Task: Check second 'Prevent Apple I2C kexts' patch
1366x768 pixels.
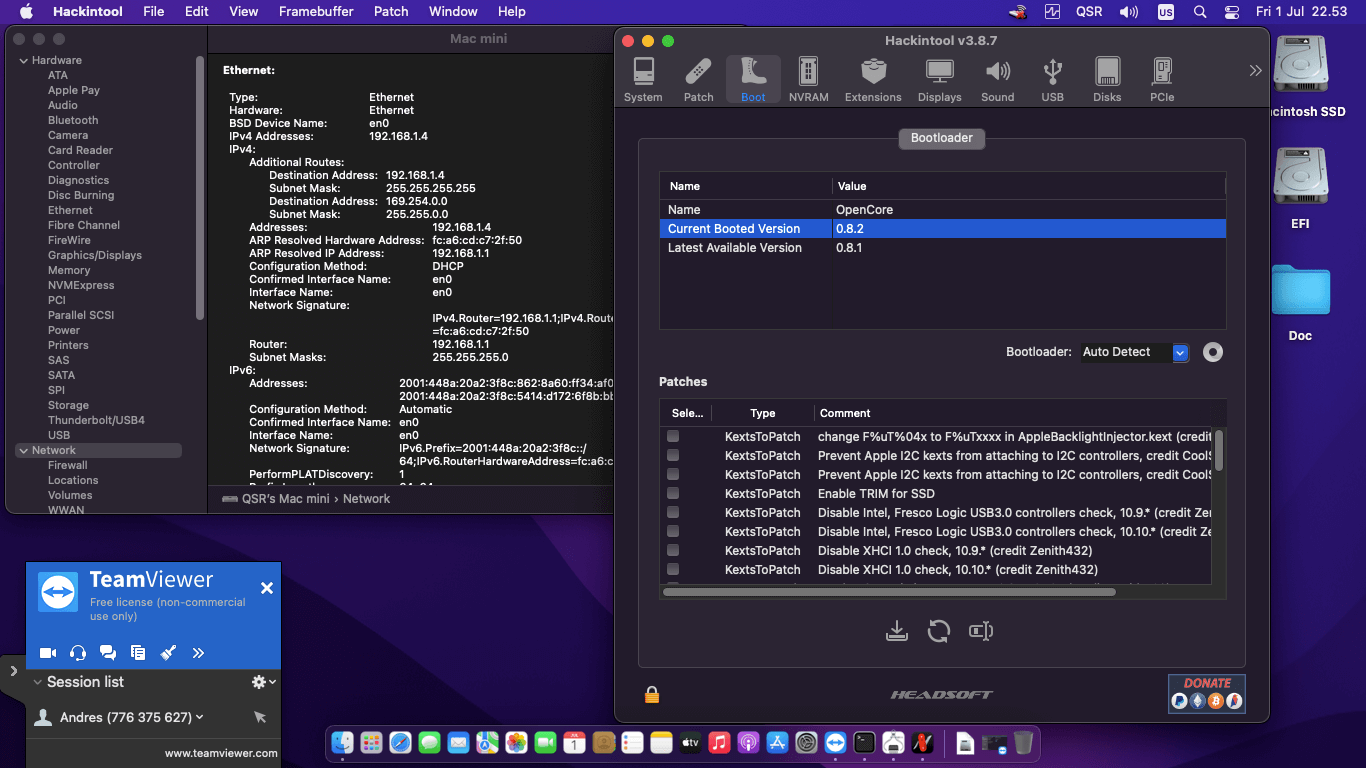Action: click(x=673, y=474)
